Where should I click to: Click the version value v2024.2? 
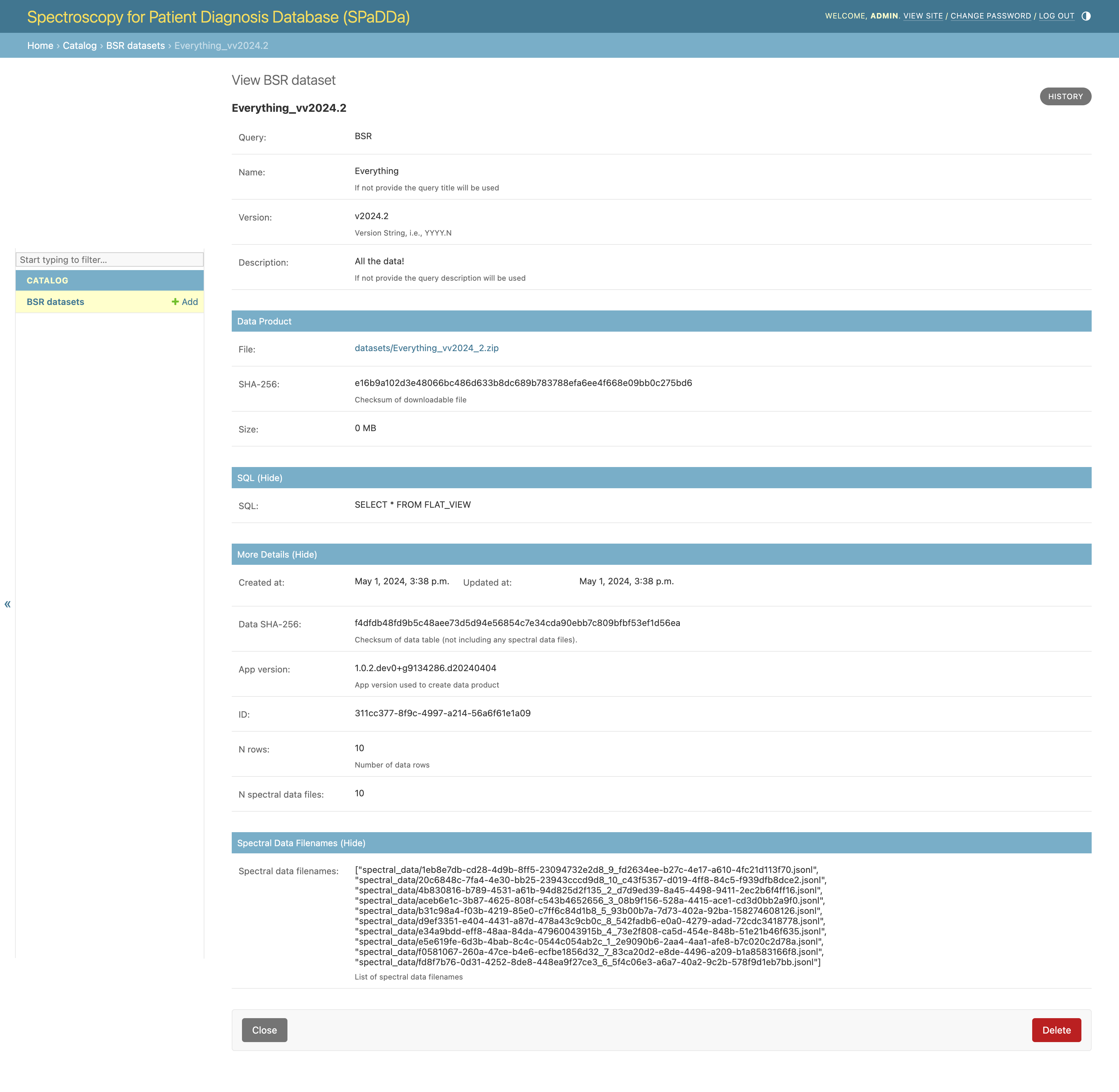[372, 216]
